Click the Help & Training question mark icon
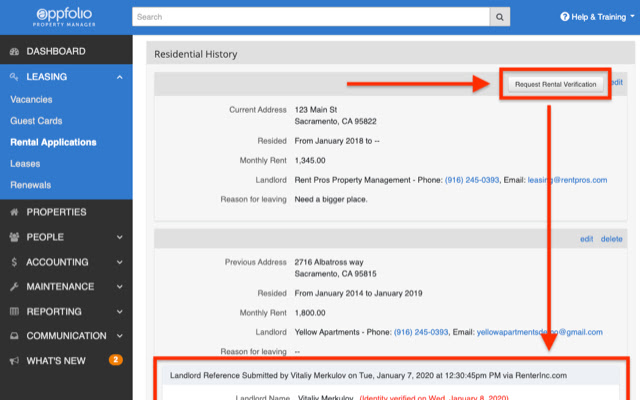The image size is (640, 400). point(564,17)
